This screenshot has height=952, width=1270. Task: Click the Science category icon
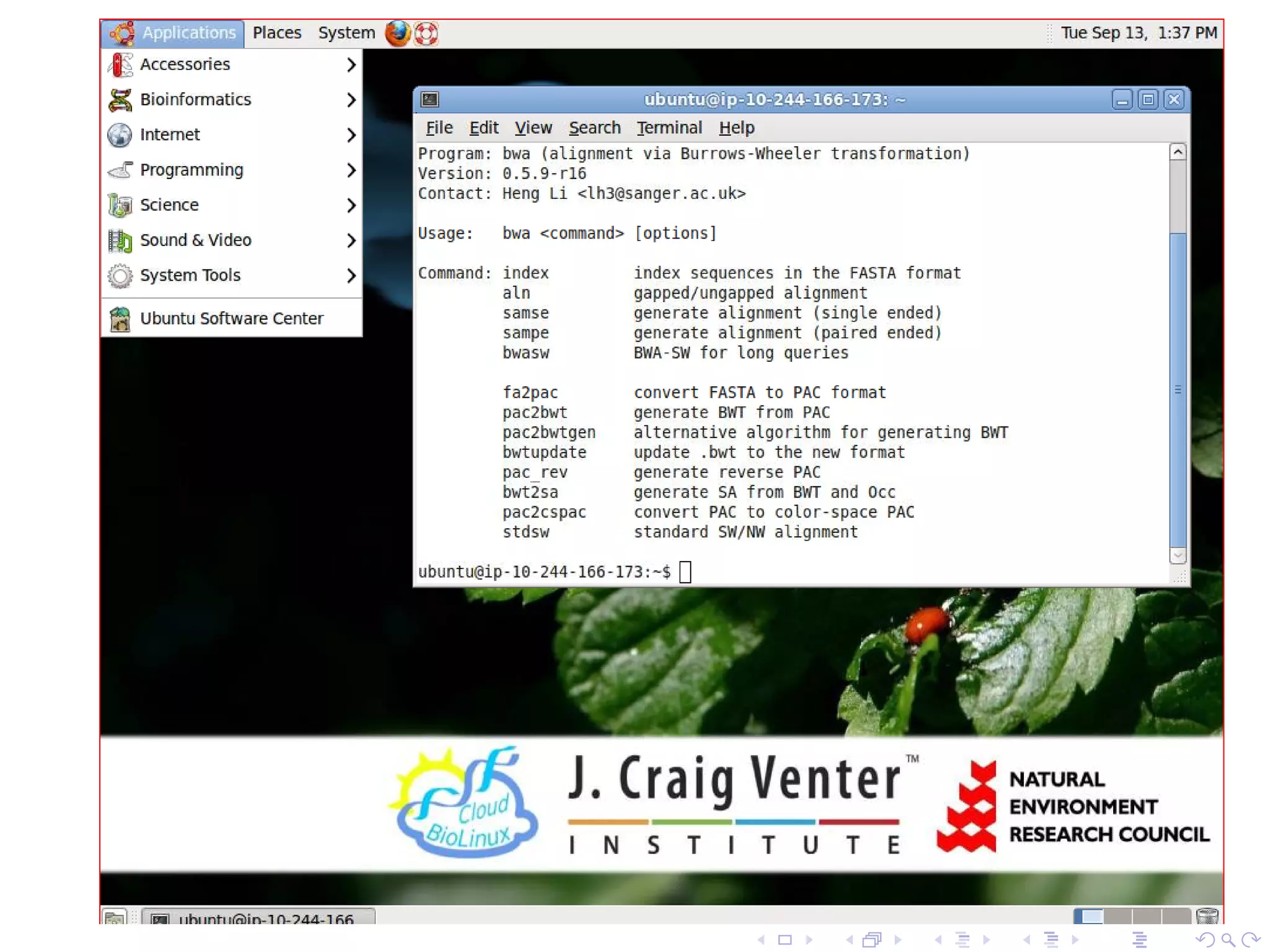pyautogui.click(x=120, y=205)
